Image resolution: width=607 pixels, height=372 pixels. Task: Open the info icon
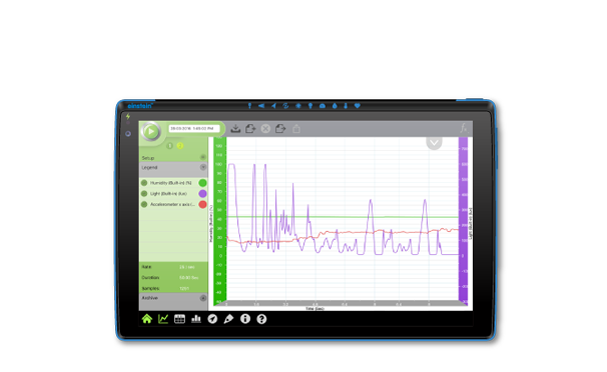point(245,319)
